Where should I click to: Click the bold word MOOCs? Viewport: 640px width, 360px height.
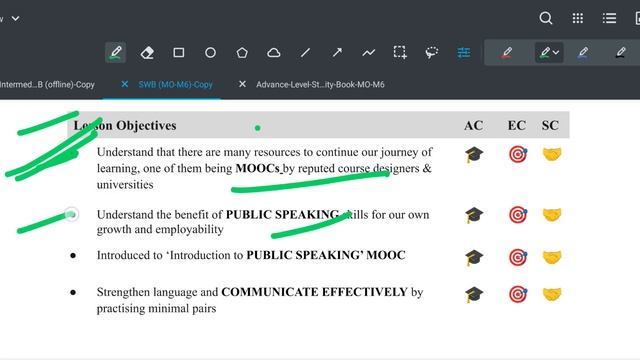258,168
